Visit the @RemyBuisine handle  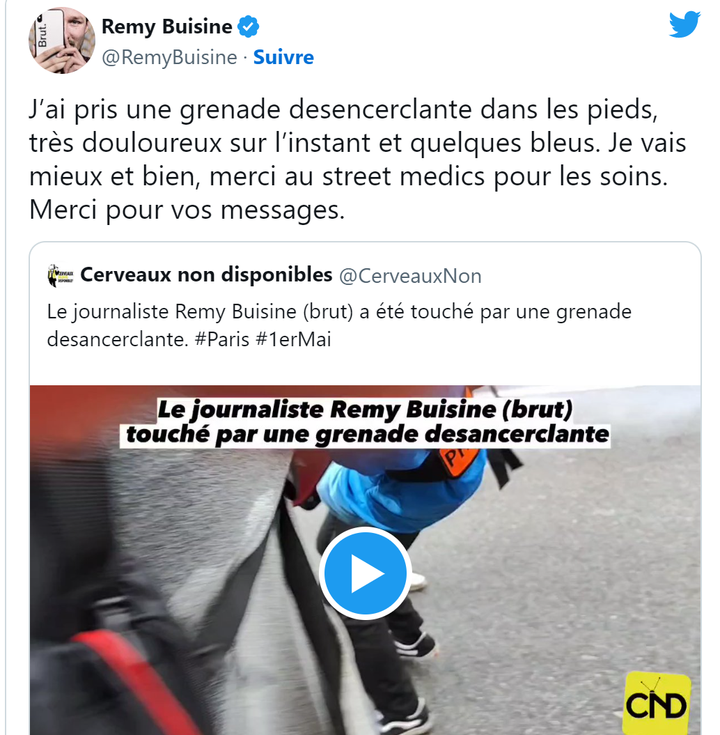[x=170, y=57]
